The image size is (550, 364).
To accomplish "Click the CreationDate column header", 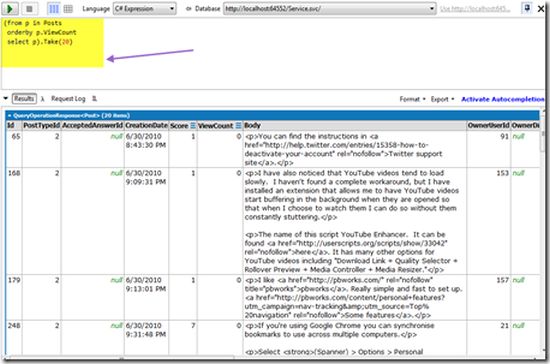I will [147, 126].
